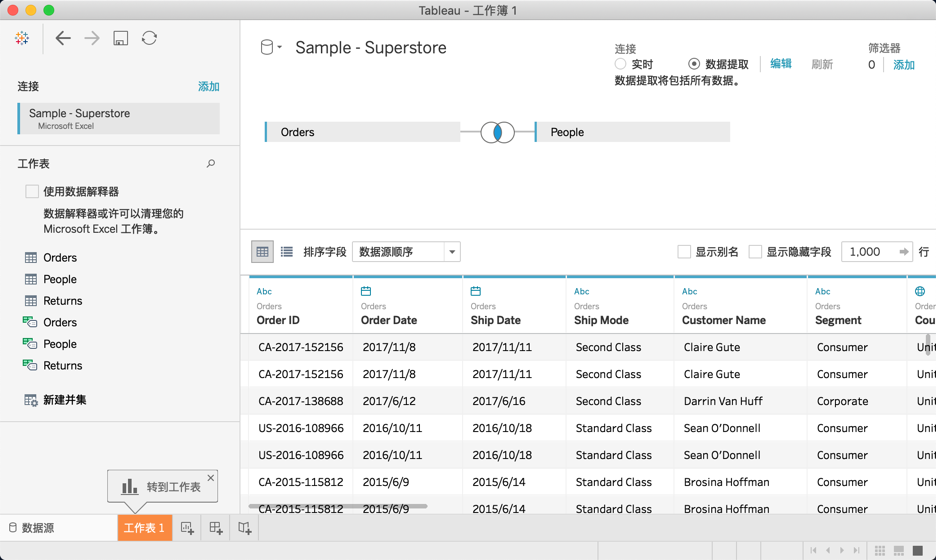
Task: Click the show tabs icon in status bar
Action: (918, 550)
